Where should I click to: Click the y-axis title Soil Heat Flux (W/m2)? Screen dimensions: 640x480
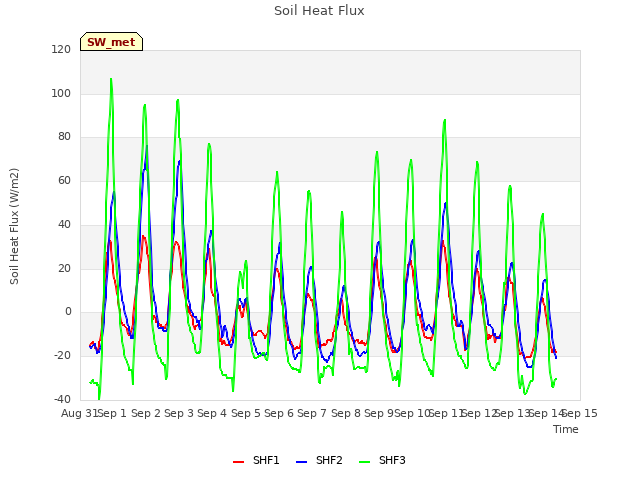14,226
